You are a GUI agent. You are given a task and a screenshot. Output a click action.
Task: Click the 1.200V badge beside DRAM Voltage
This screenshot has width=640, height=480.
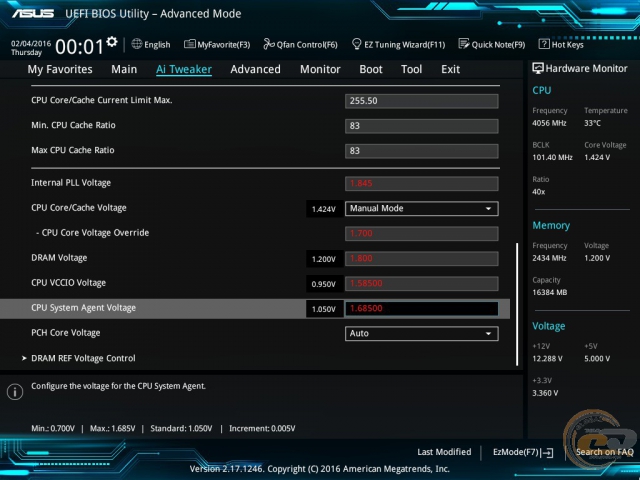click(x=324, y=259)
